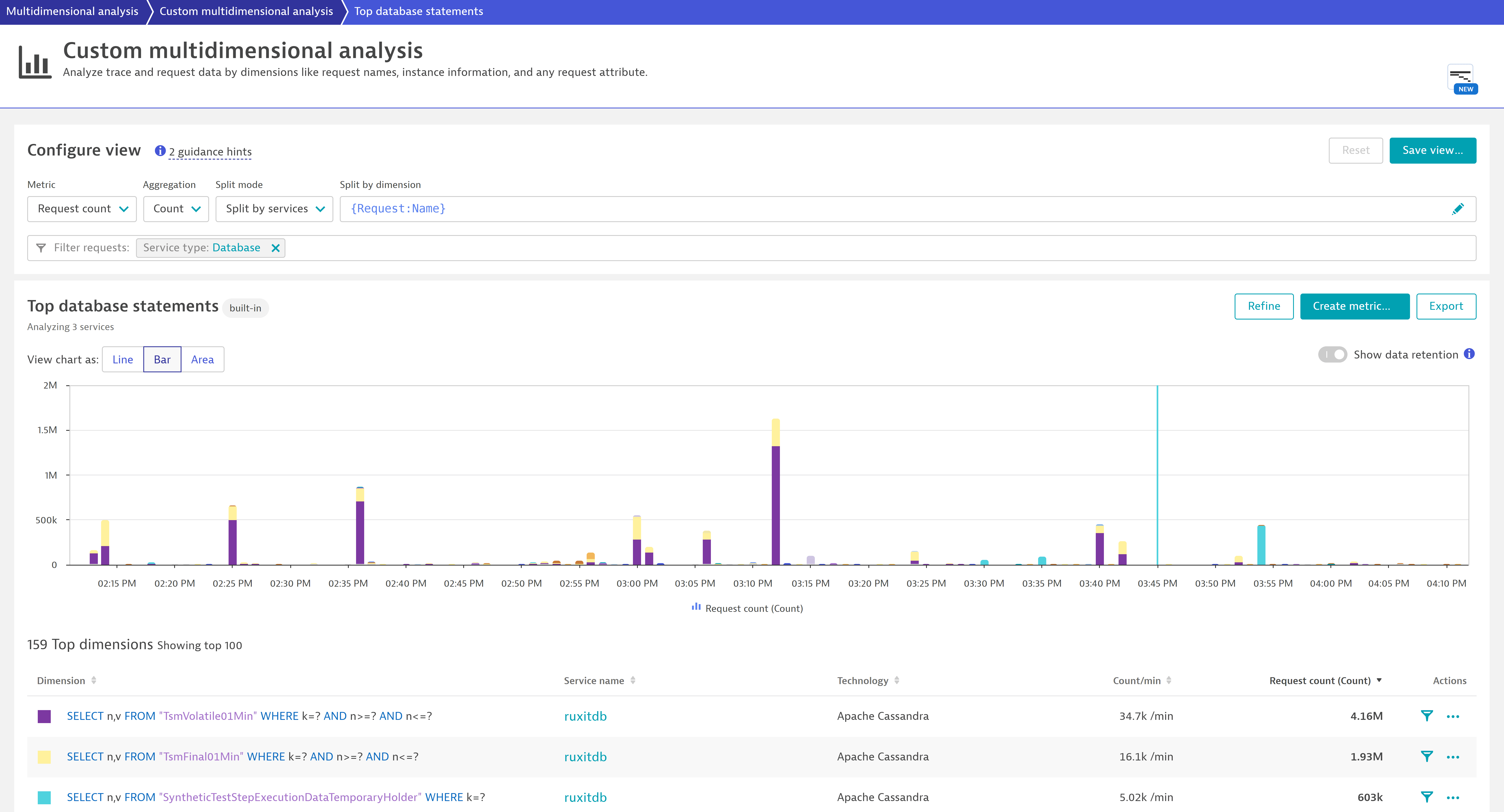Click the filter requests funnel icon
The image size is (1504, 812).
click(x=41, y=248)
